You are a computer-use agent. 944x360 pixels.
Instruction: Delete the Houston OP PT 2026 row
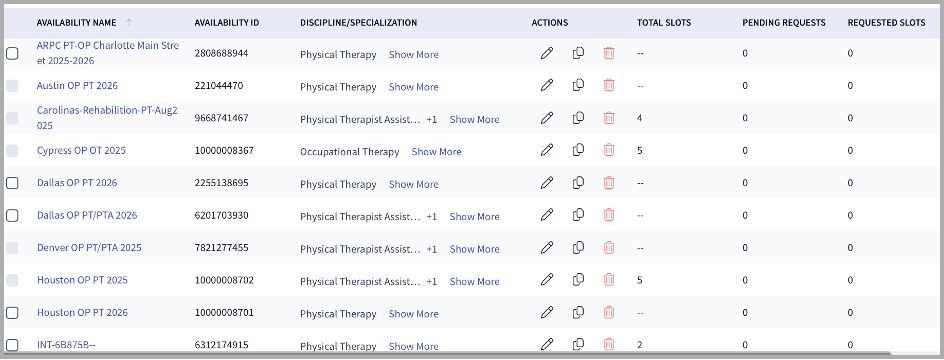(x=609, y=312)
